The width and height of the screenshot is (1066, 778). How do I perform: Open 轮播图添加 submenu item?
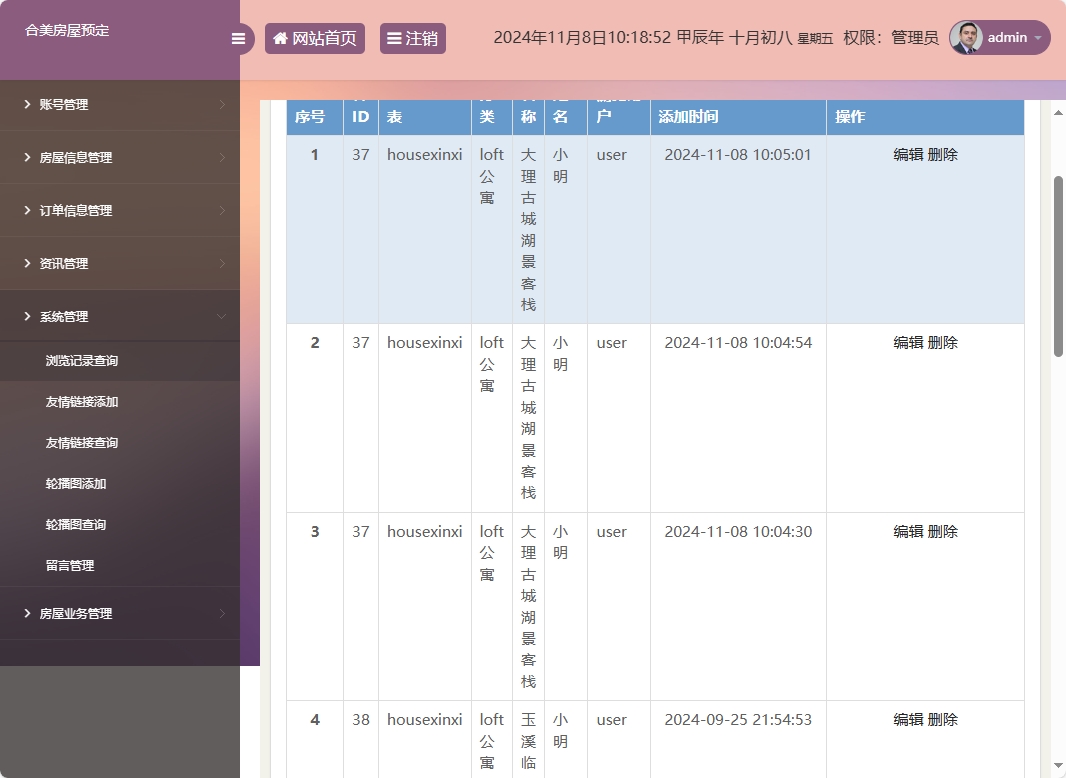tap(75, 484)
